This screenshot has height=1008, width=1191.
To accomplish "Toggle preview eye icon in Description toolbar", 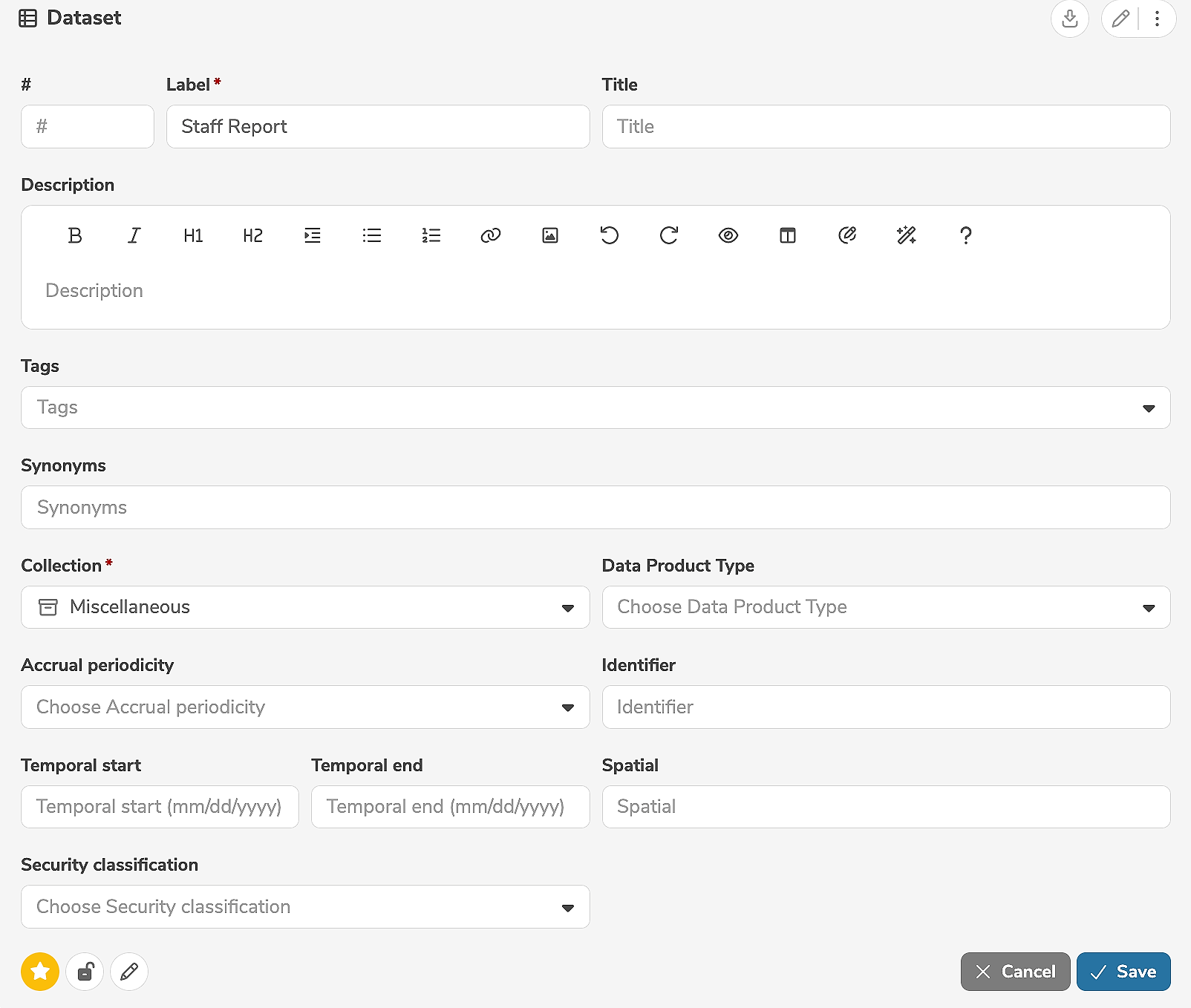I will pyautogui.click(x=728, y=235).
